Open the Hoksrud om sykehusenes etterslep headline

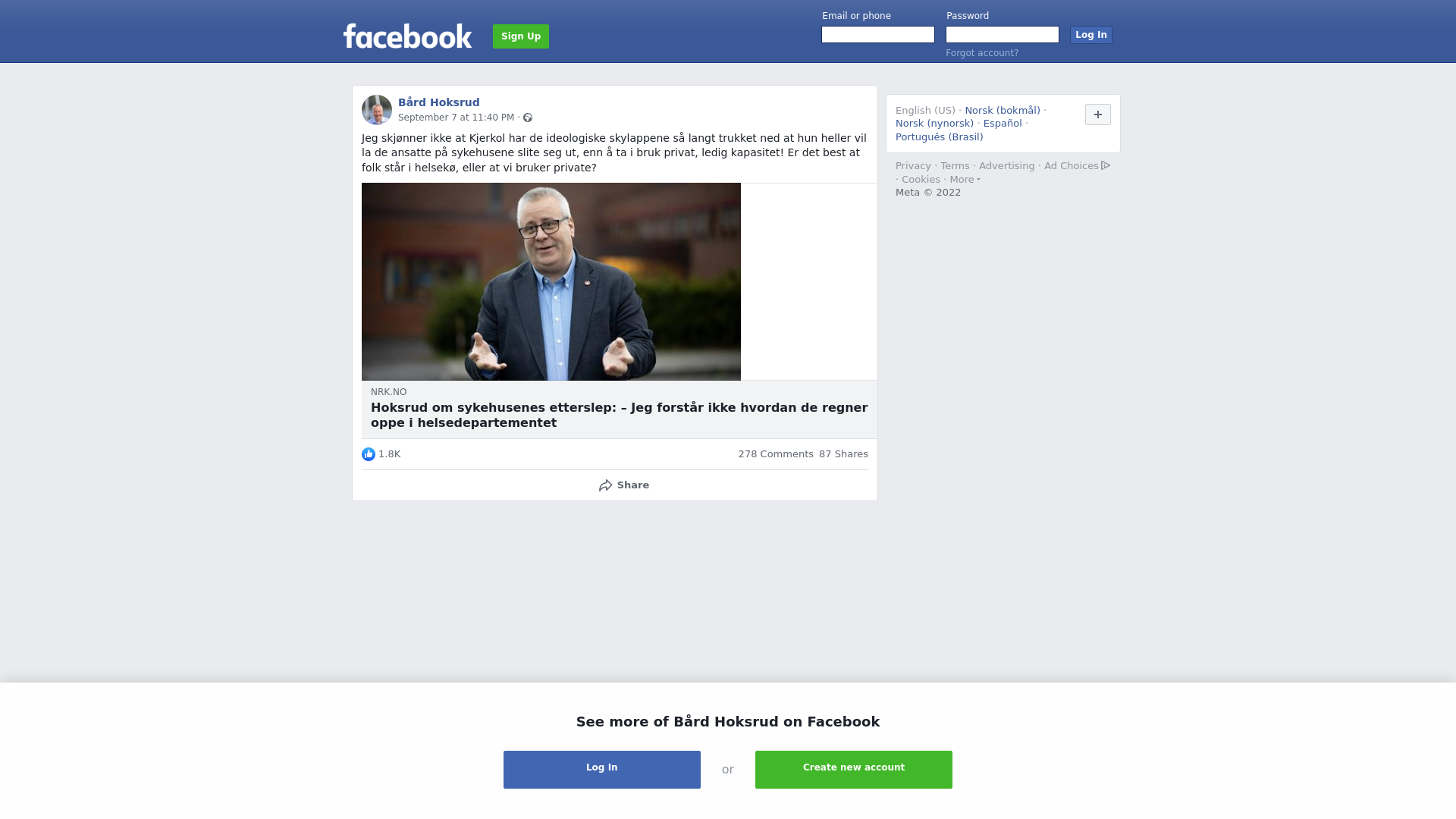619,415
